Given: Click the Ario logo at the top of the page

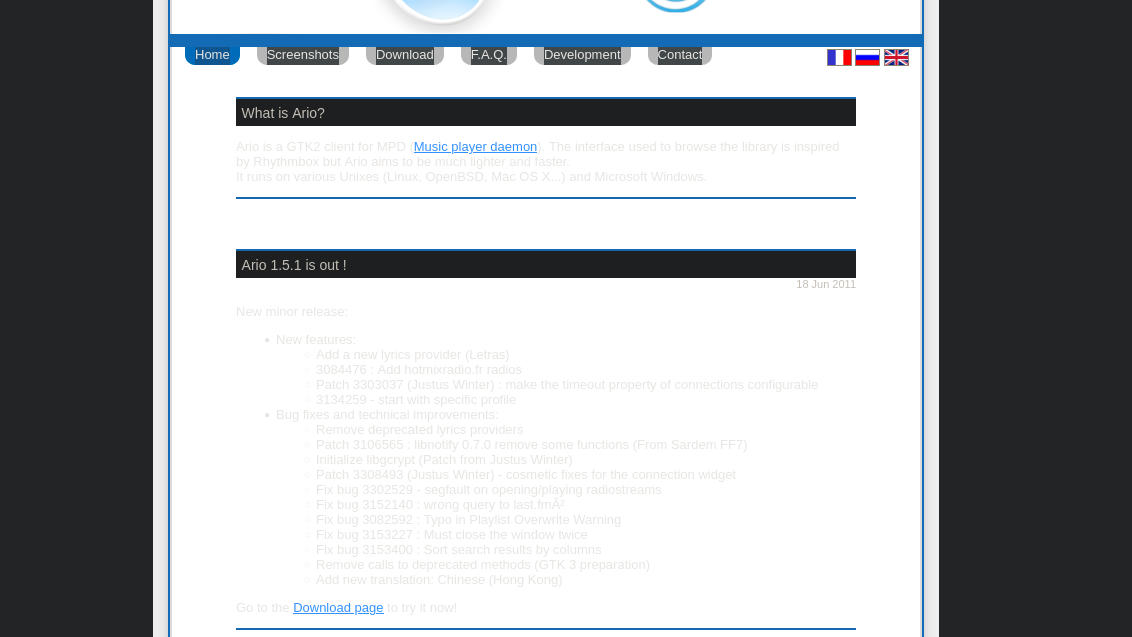Looking at the screenshot, I should (440, 8).
